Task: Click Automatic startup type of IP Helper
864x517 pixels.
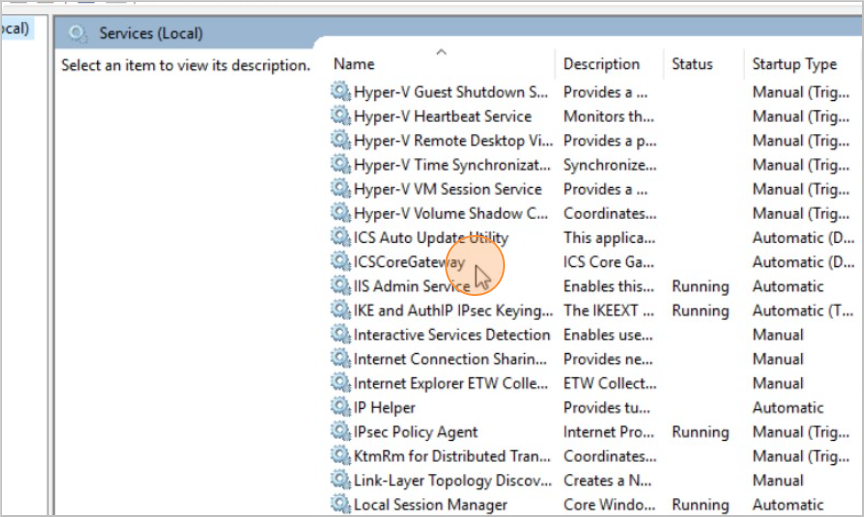Action: point(788,407)
